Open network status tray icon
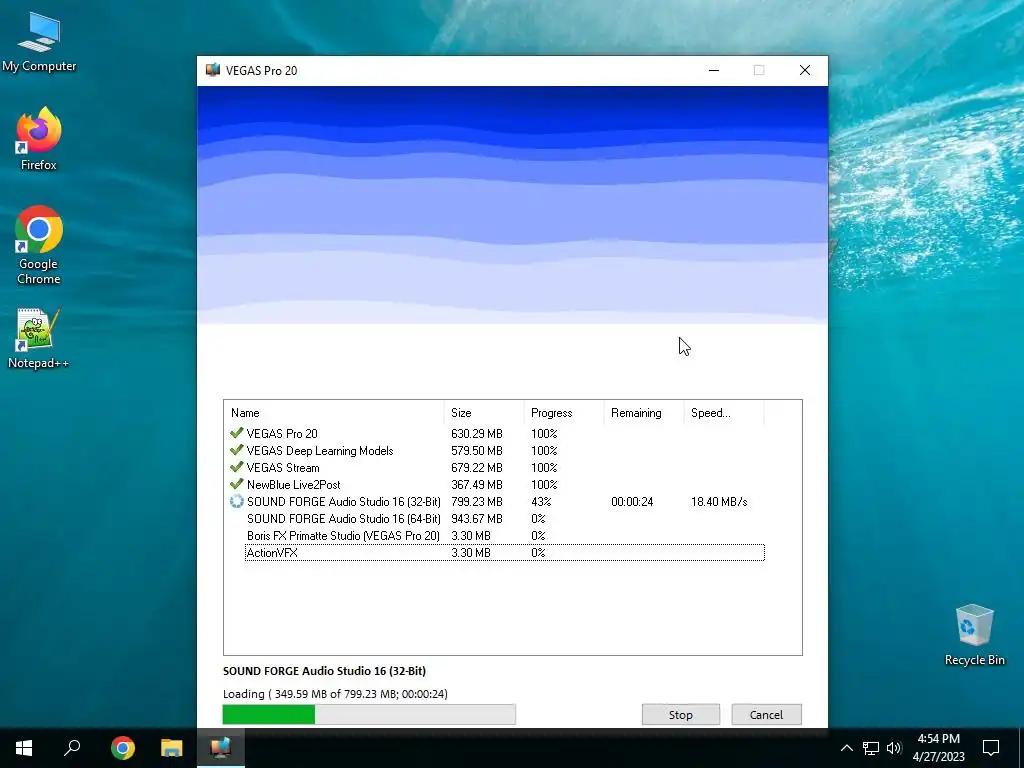Image resolution: width=1024 pixels, height=768 pixels. pyautogui.click(x=871, y=748)
